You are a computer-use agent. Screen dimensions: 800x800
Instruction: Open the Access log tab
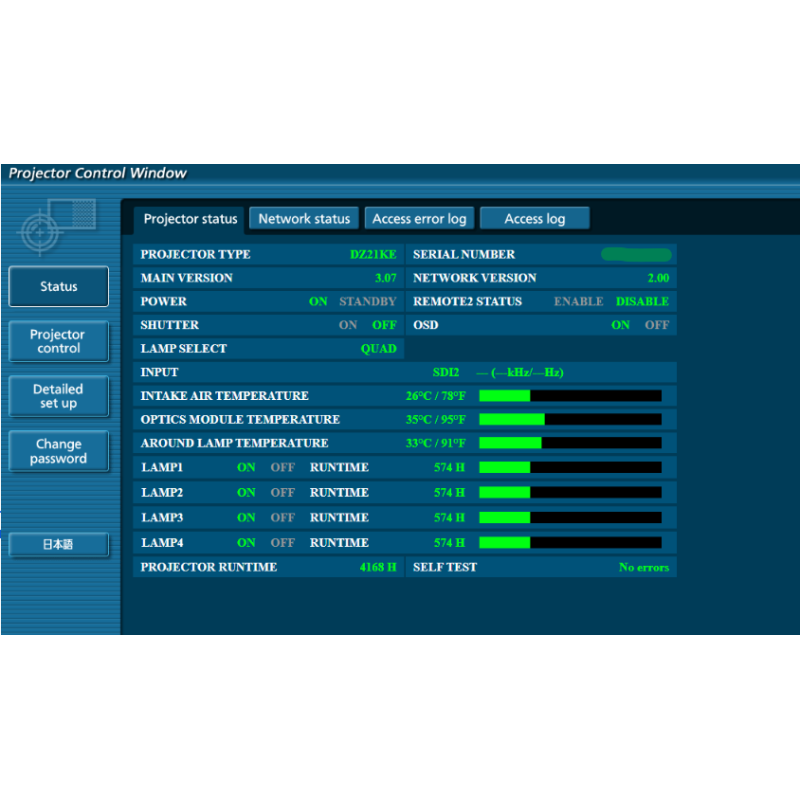pos(535,219)
